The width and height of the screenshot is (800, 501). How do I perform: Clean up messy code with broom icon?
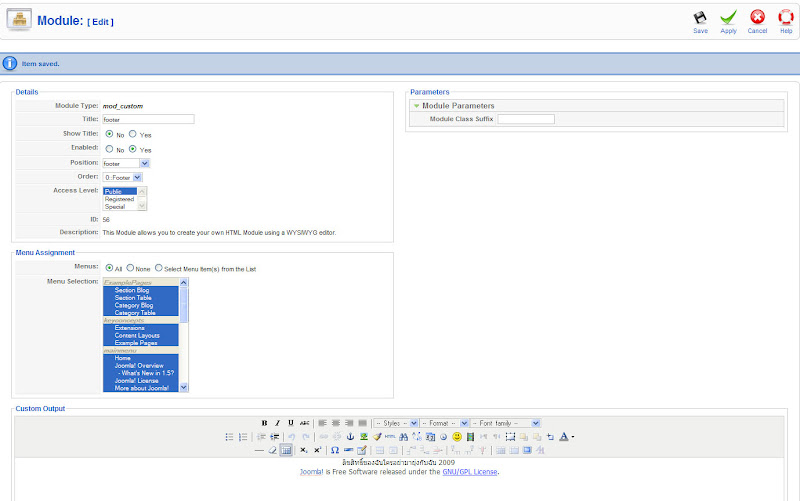coord(377,437)
